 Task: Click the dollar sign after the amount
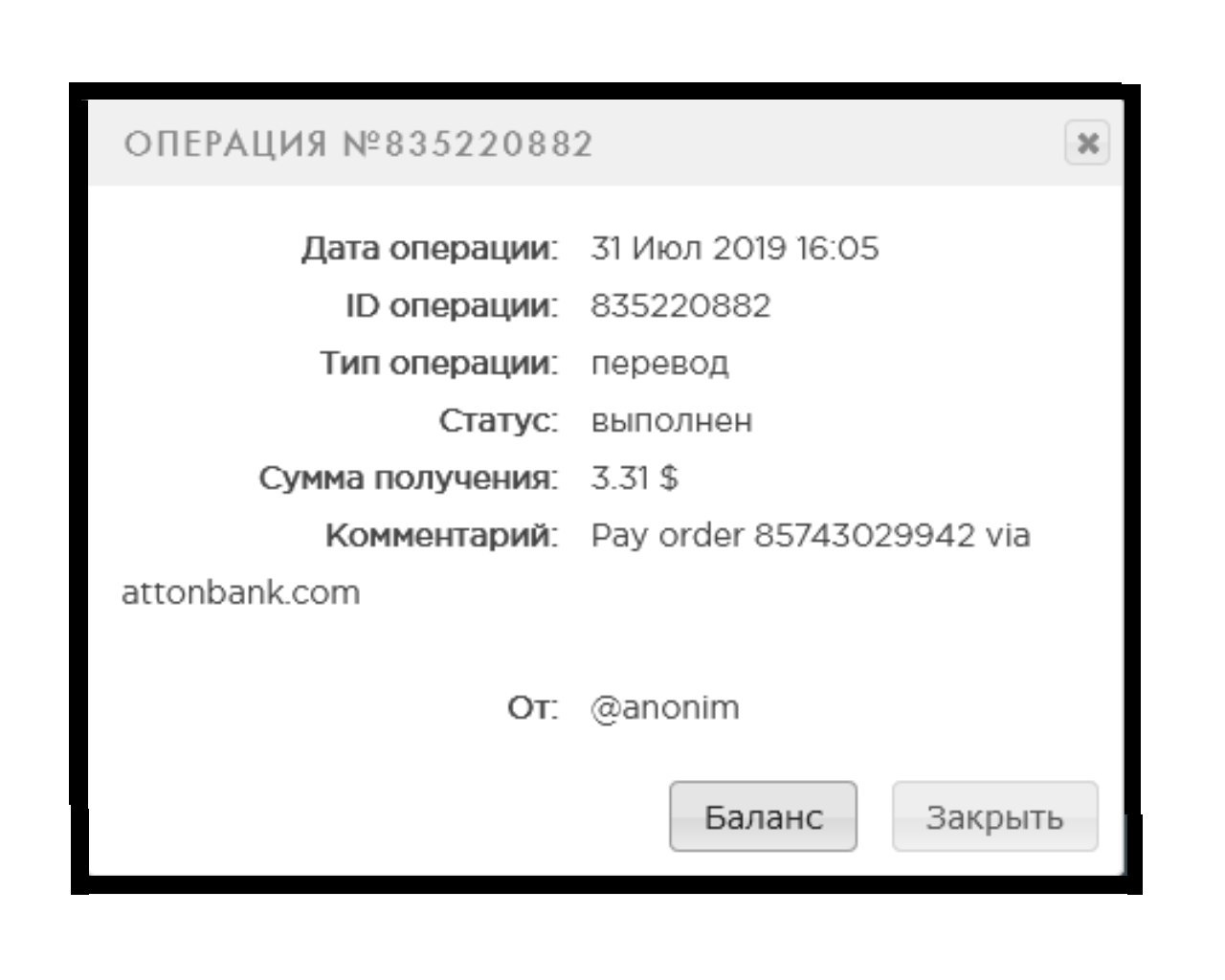click(x=669, y=478)
